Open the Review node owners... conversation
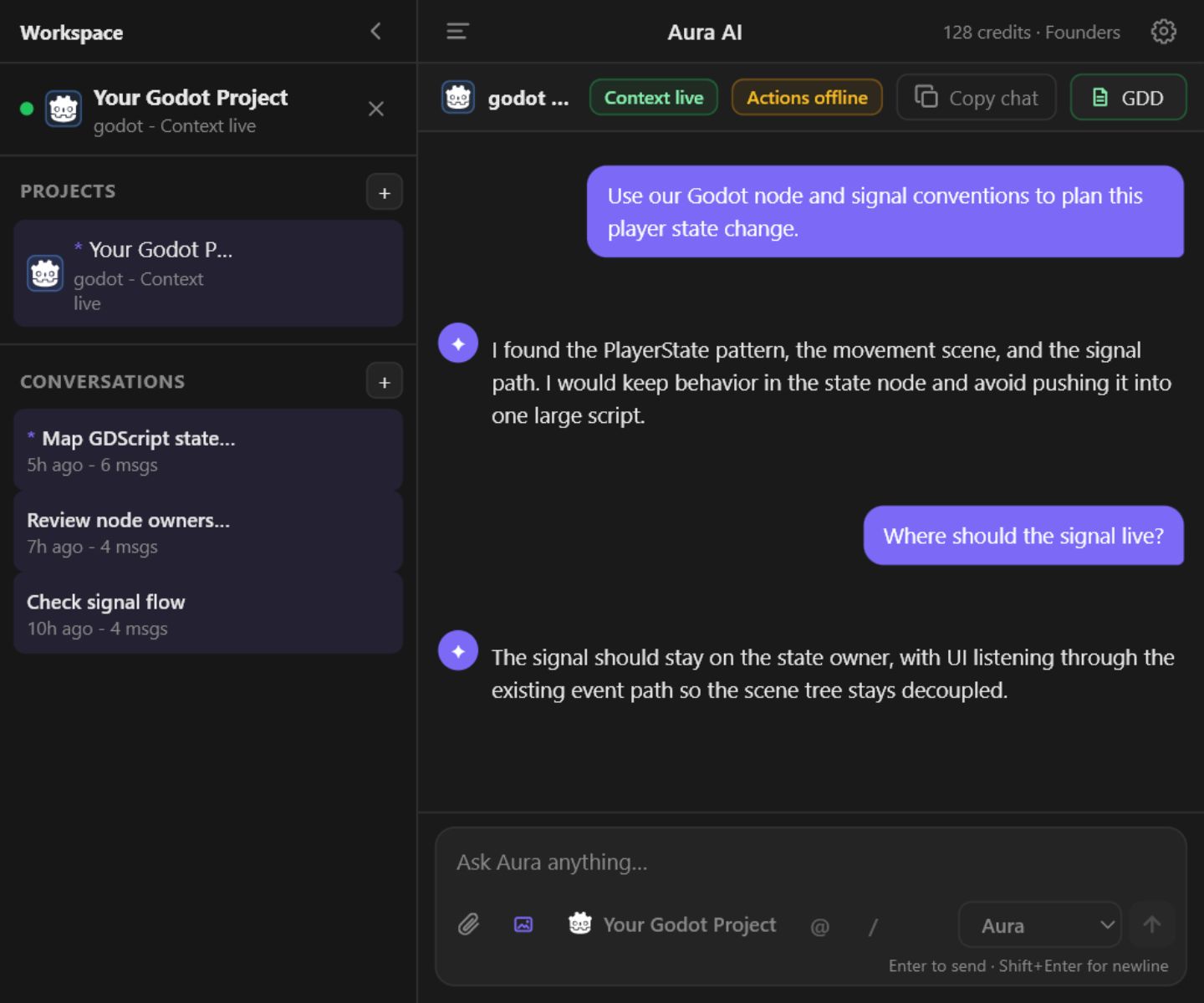This screenshot has width=1204, height=1003. [208, 532]
